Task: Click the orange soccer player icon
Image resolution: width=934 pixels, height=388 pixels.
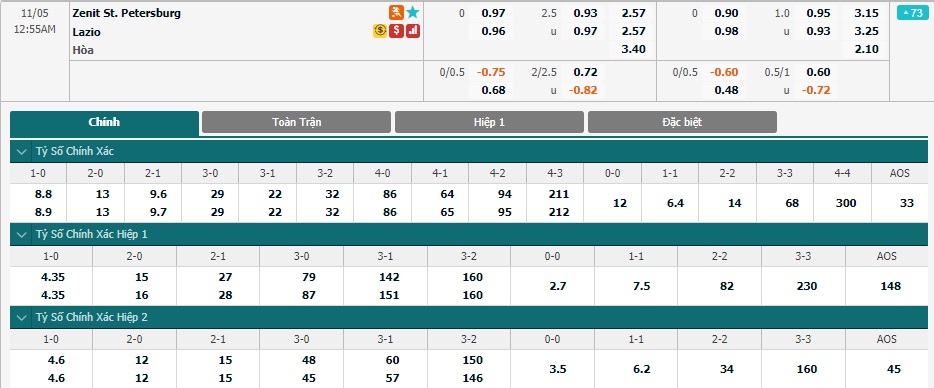Action: [x=396, y=13]
